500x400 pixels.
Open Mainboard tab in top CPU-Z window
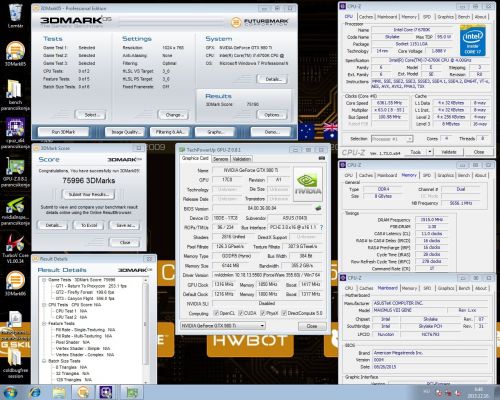387,17
